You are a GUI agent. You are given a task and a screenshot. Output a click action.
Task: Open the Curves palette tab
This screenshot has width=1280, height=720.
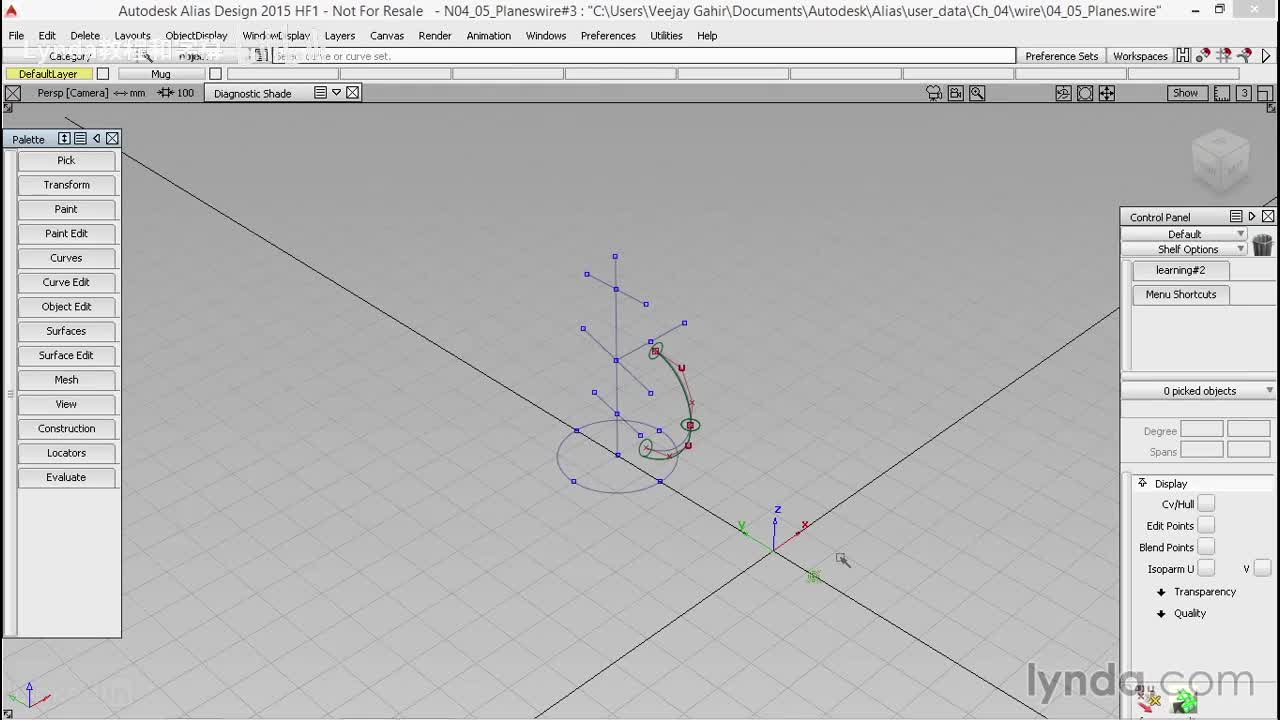coord(66,258)
